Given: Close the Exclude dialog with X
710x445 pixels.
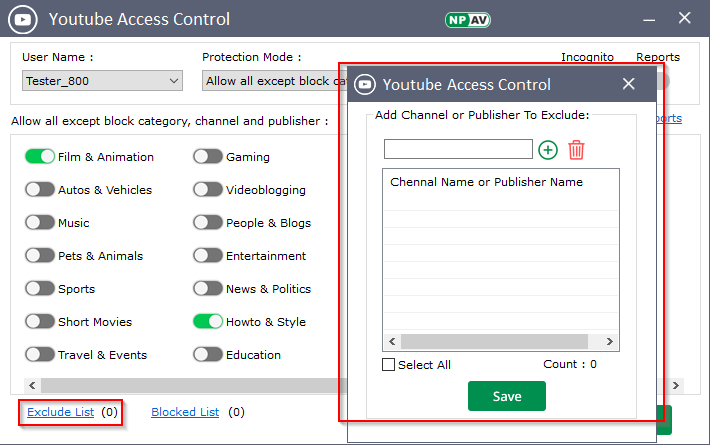Looking at the screenshot, I should (628, 84).
